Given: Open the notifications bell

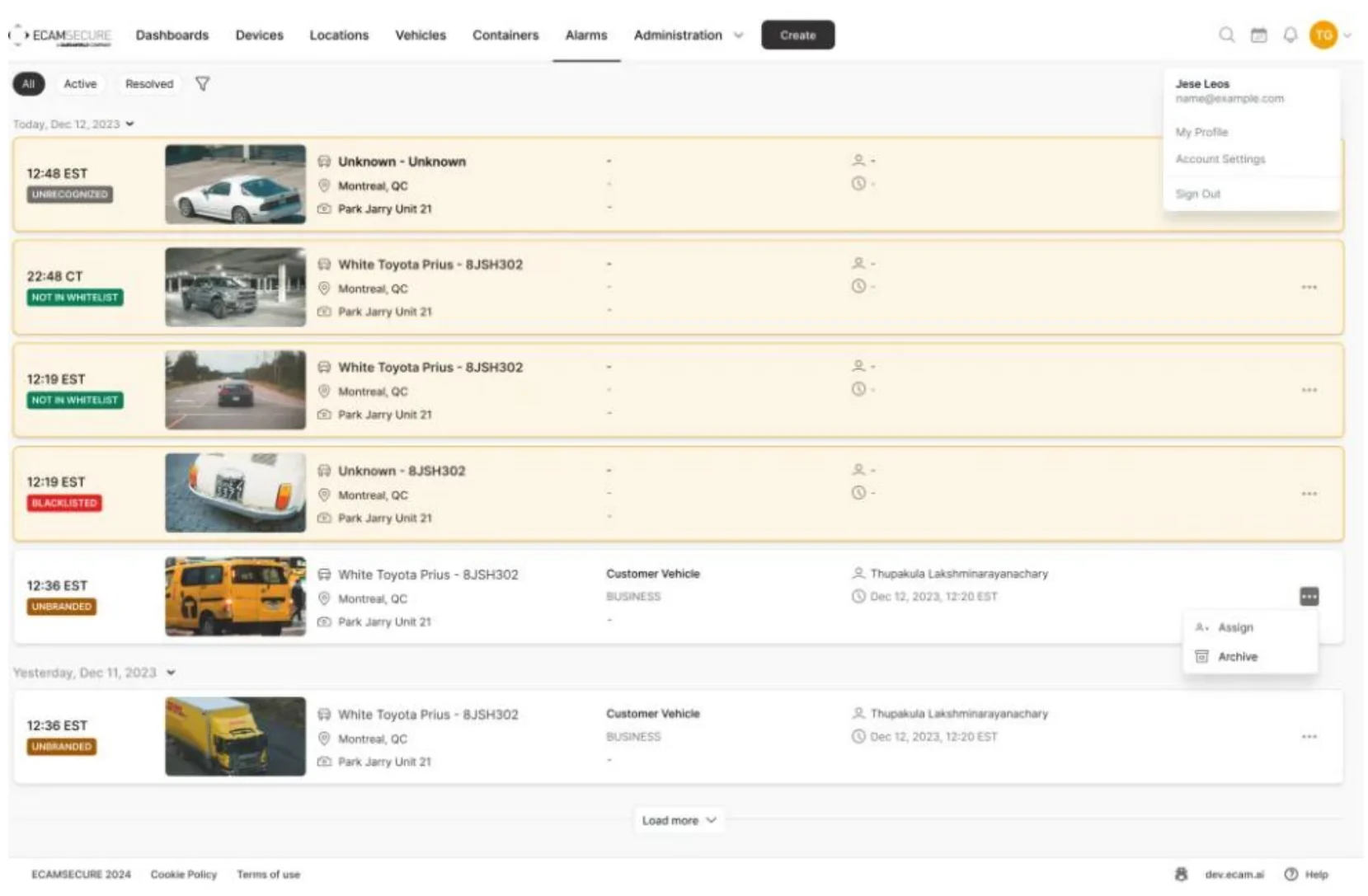Looking at the screenshot, I should (x=1290, y=35).
